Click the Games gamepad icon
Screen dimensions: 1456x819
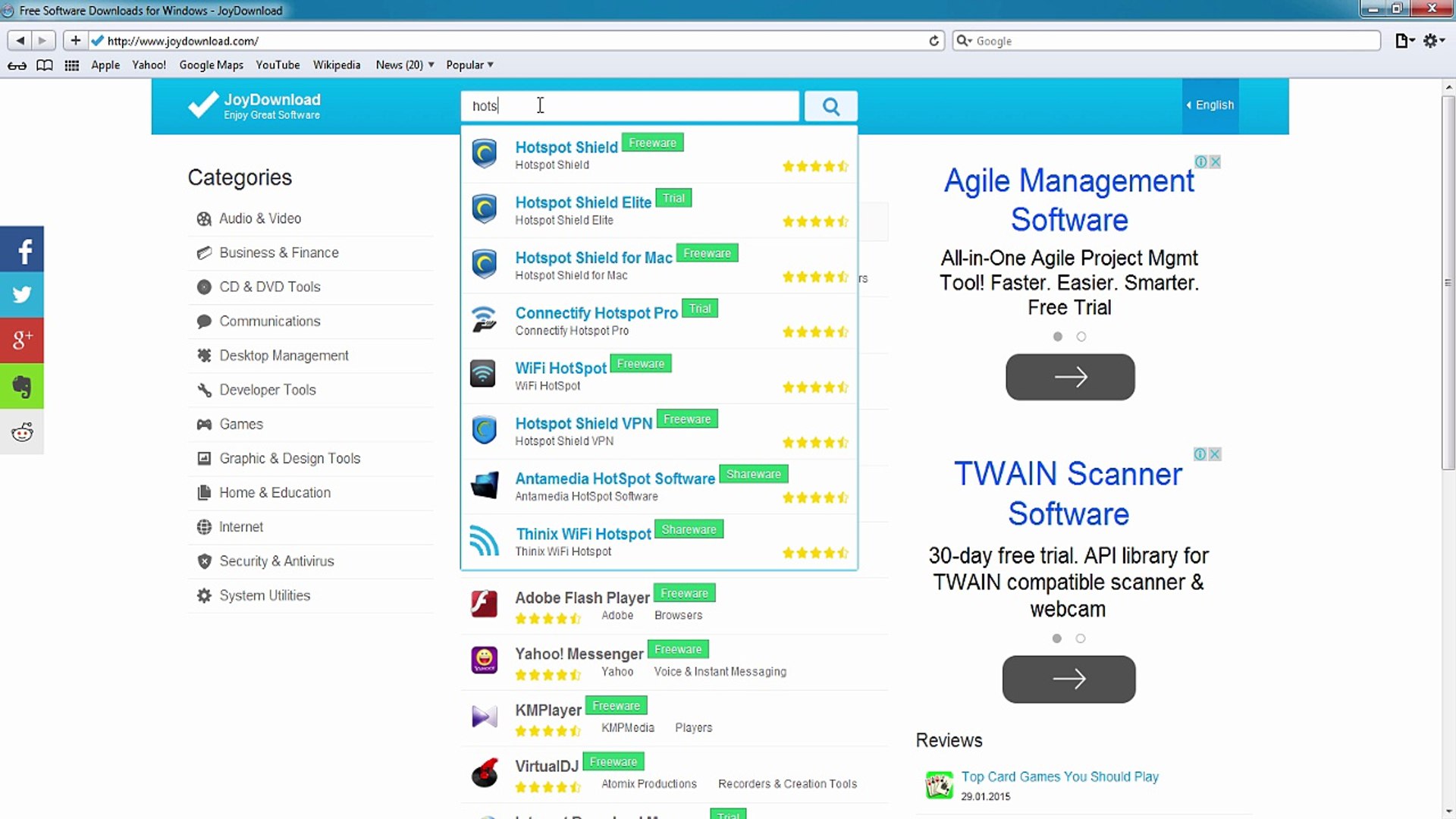pos(203,424)
